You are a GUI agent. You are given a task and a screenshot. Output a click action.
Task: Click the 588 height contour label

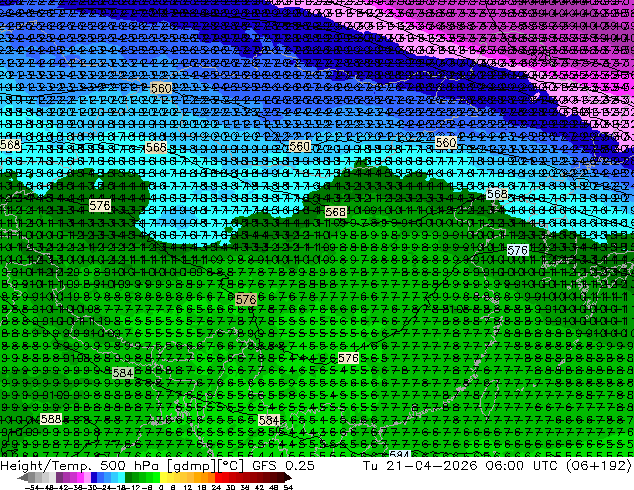51,419
